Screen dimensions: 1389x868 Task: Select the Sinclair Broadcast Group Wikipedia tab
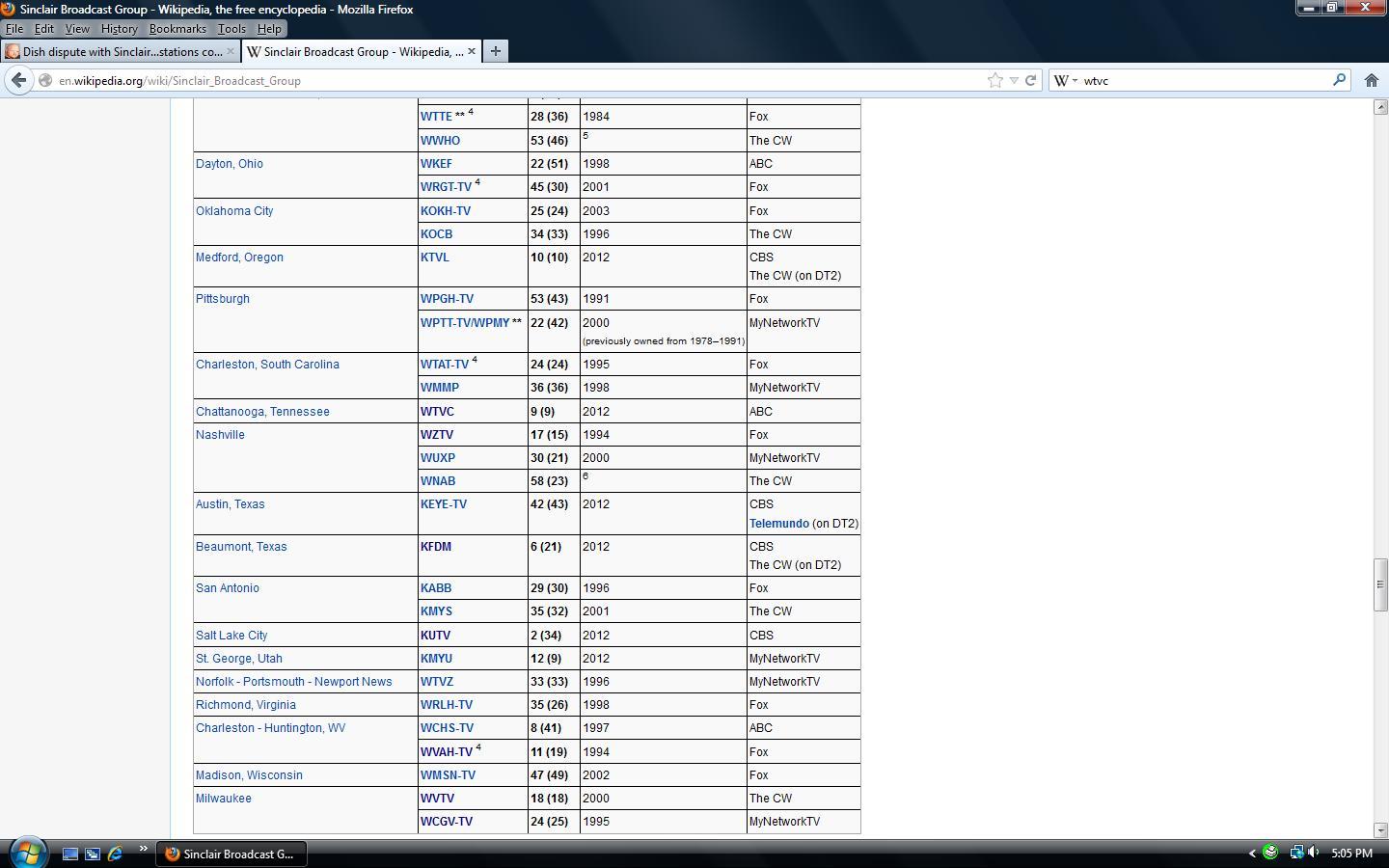pos(362,51)
